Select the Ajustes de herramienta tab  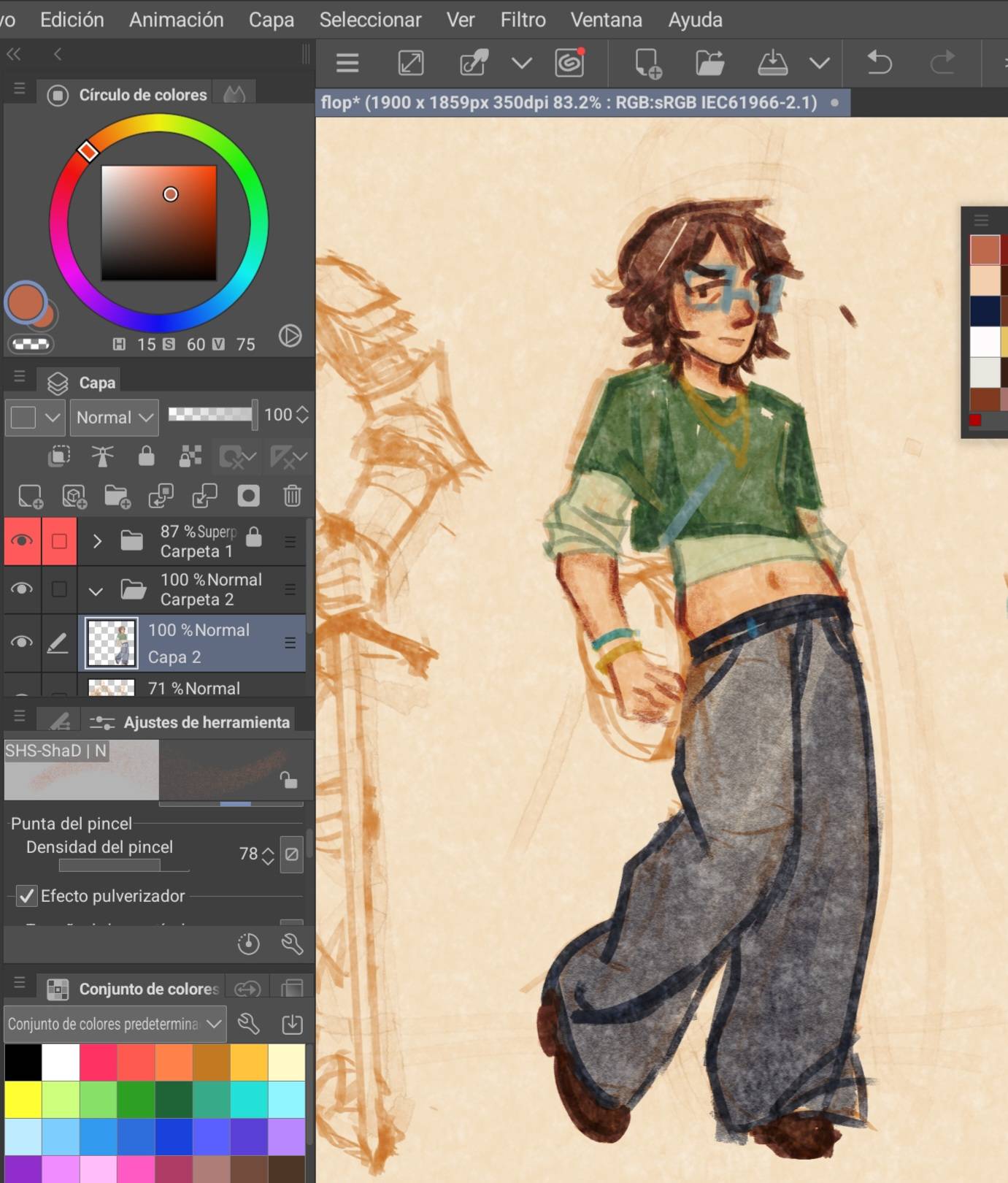point(190,722)
